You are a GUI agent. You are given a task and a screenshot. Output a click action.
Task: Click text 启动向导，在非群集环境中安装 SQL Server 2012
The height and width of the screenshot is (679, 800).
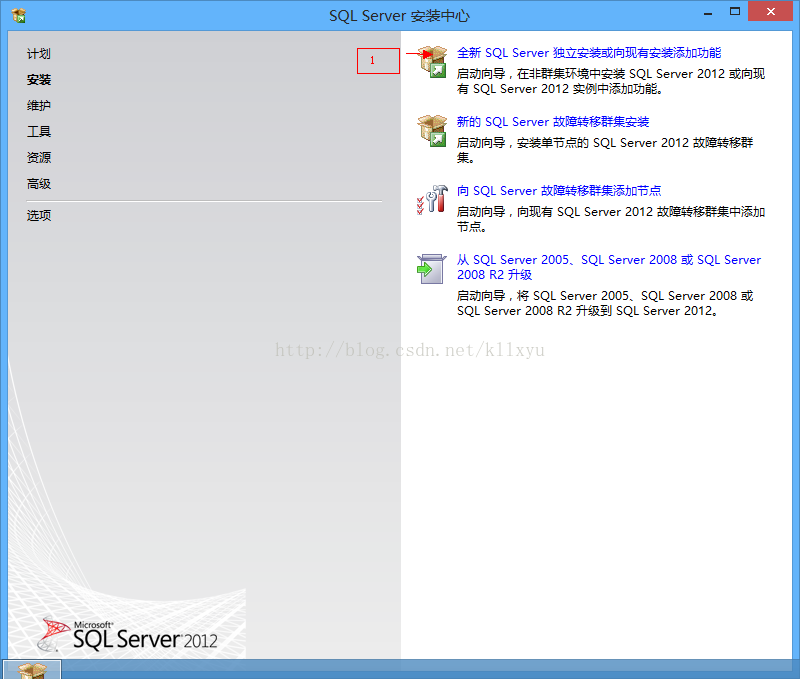tap(611, 81)
